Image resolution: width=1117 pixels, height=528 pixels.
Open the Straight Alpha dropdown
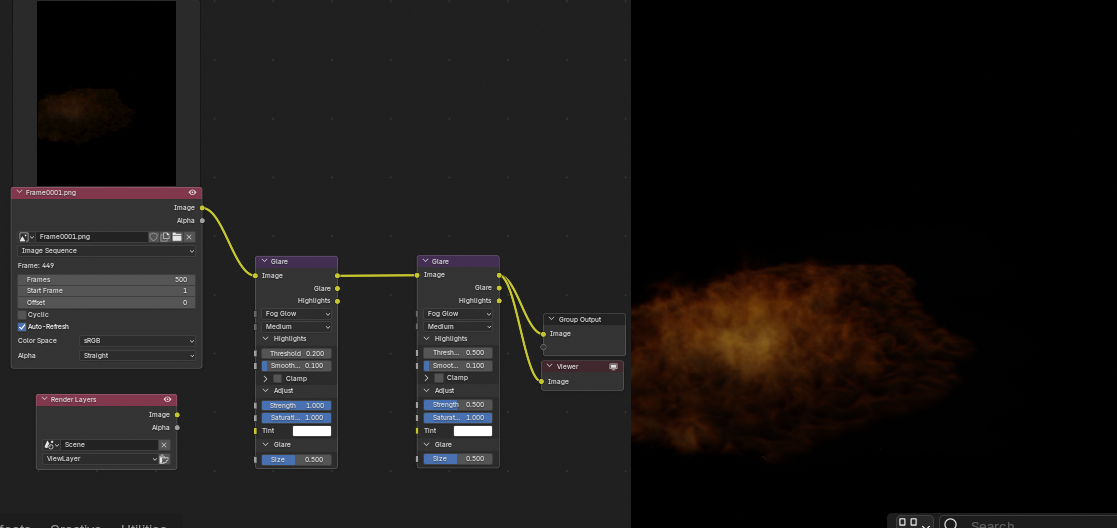click(x=137, y=356)
